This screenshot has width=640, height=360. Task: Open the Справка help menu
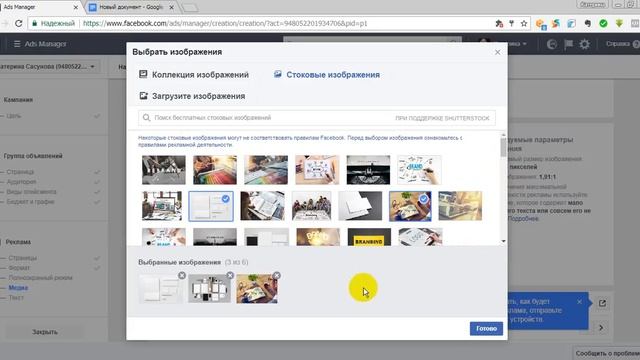622,44
